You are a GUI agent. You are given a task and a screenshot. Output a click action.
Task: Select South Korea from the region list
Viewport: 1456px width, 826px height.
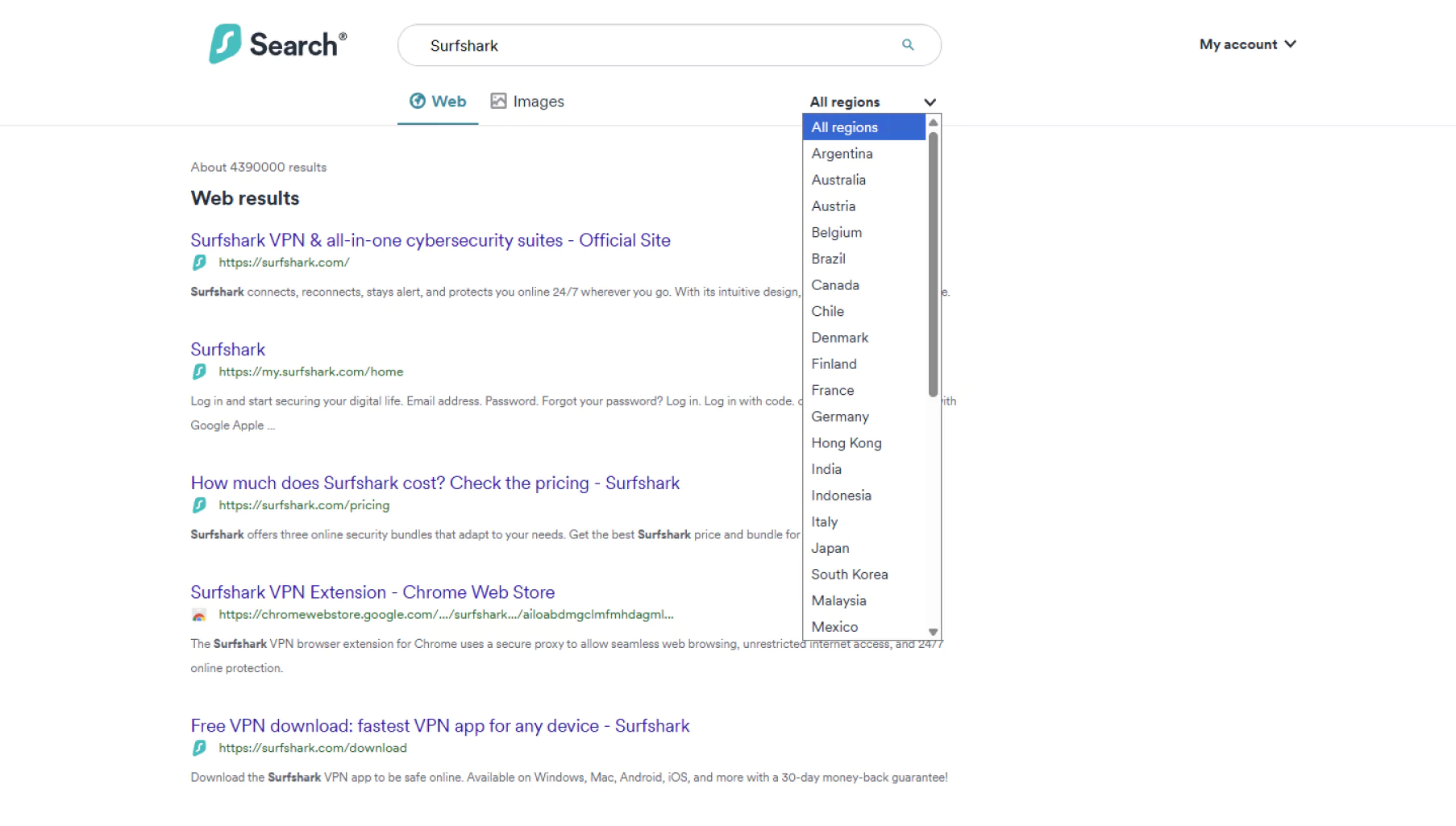864,575
